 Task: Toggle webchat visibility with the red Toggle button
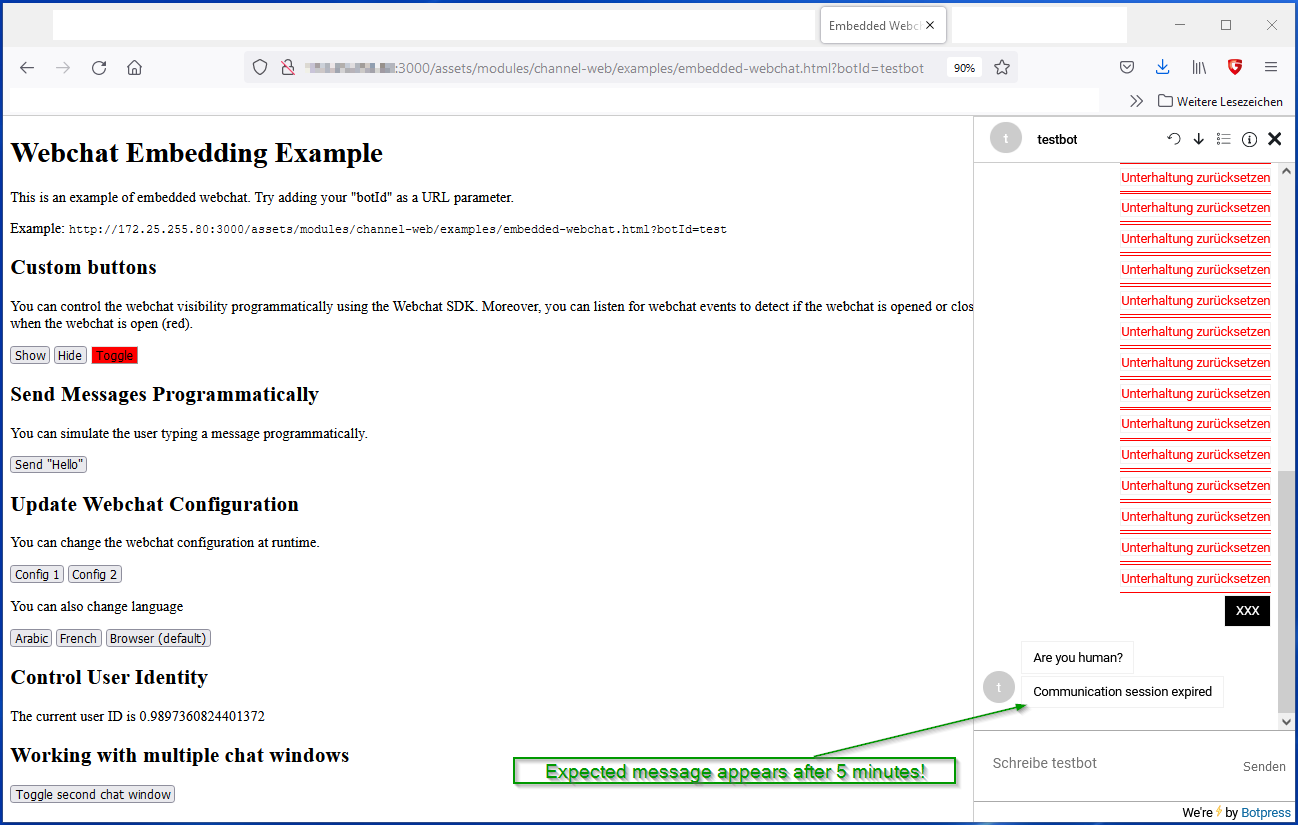114,354
